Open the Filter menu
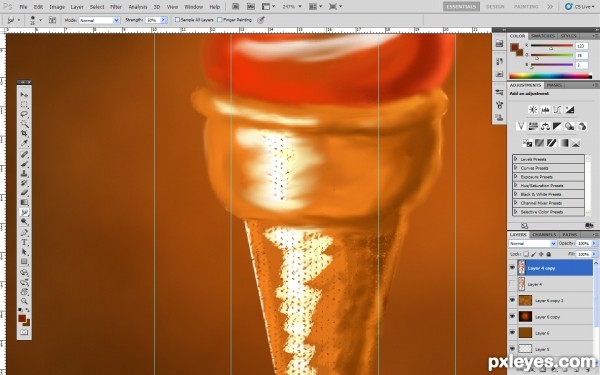The width and height of the screenshot is (600, 375). pyautogui.click(x=116, y=7)
